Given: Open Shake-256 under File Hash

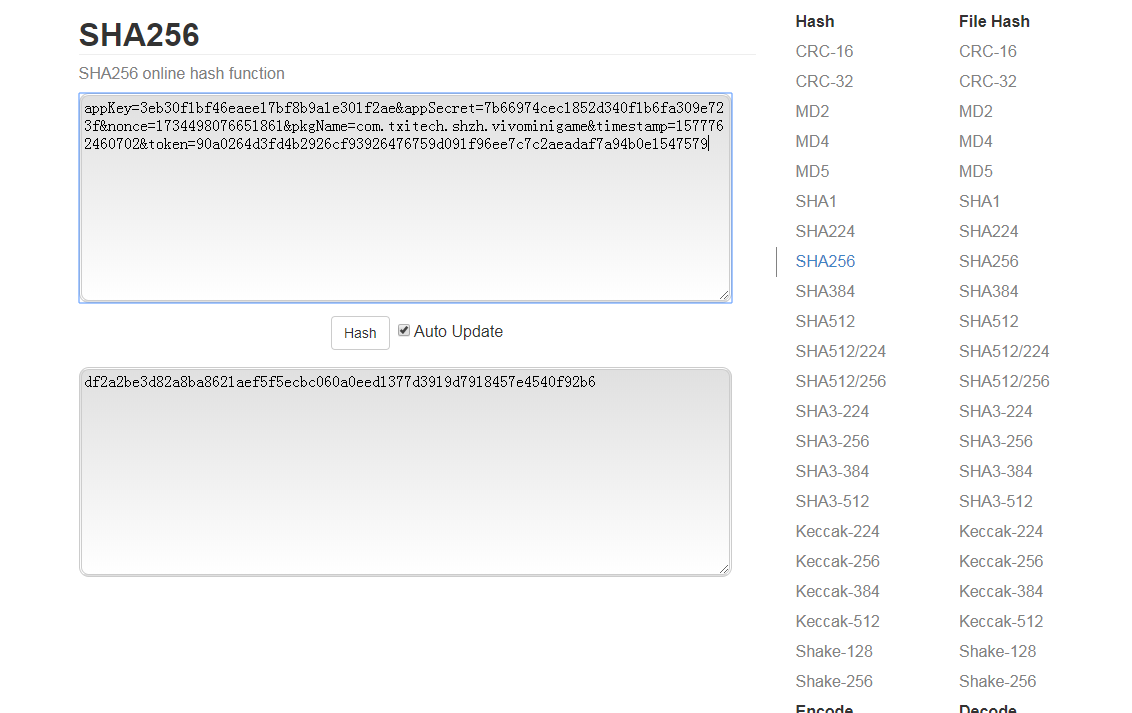Looking at the screenshot, I should 998,681.
